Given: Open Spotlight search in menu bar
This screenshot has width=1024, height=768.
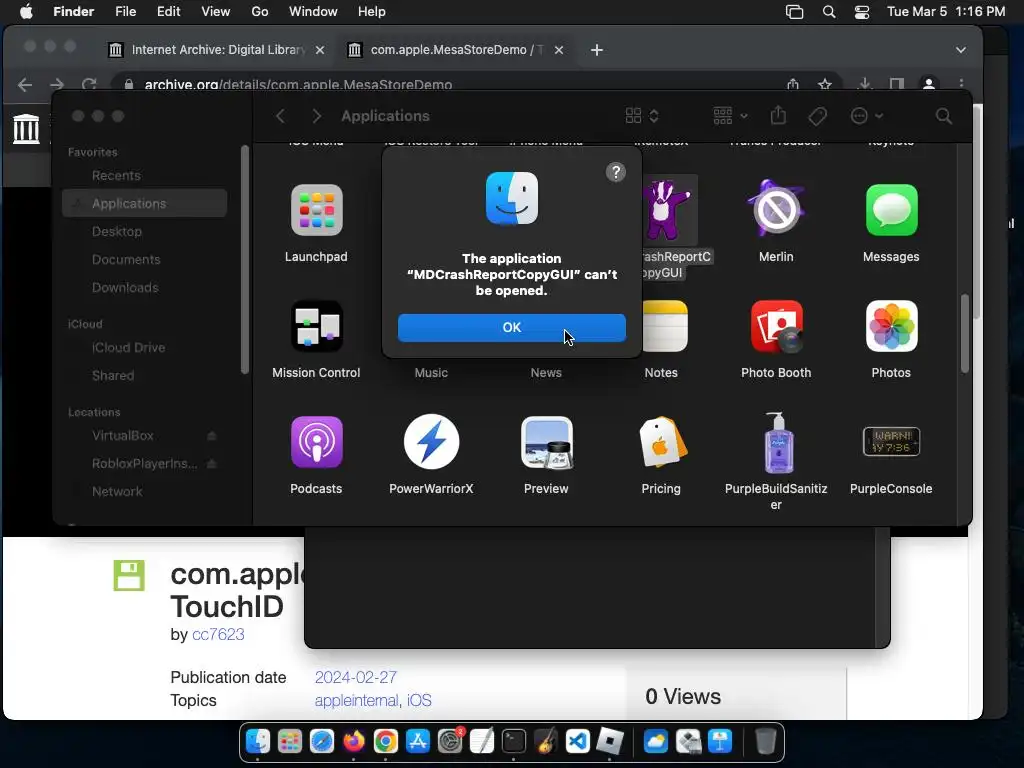Looking at the screenshot, I should point(829,12).
